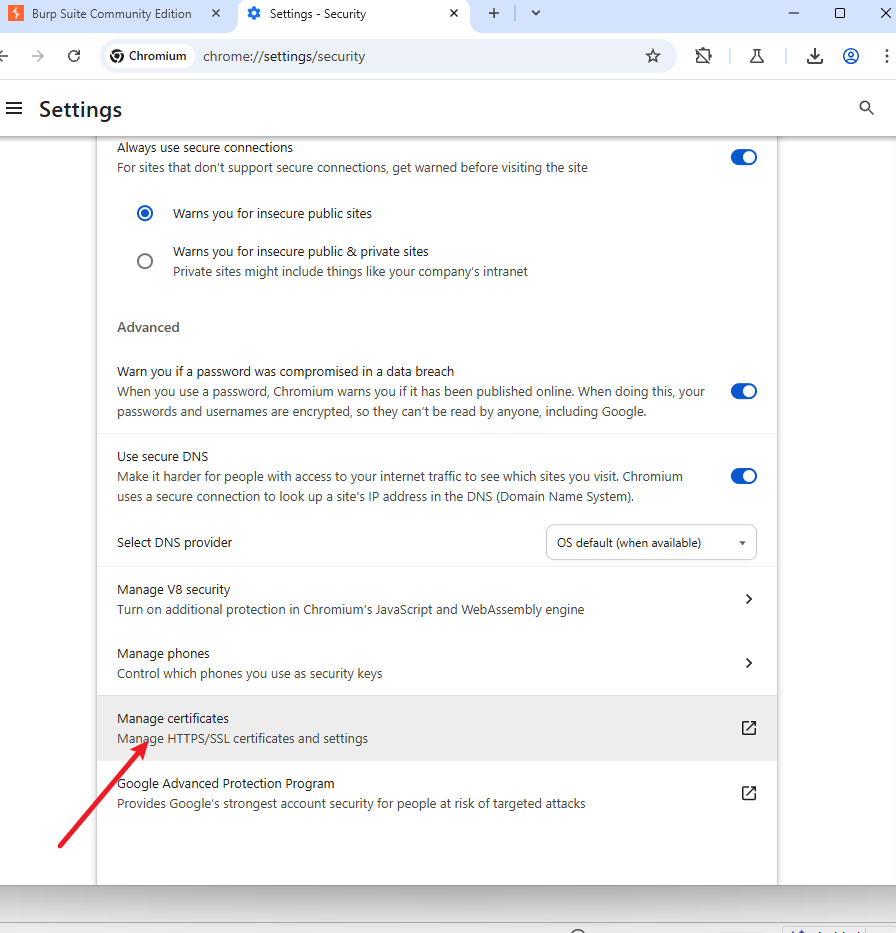Open the tab search dropdown arrow
The width and height of the screenshot is (896, 933).
tap(535, 13)
